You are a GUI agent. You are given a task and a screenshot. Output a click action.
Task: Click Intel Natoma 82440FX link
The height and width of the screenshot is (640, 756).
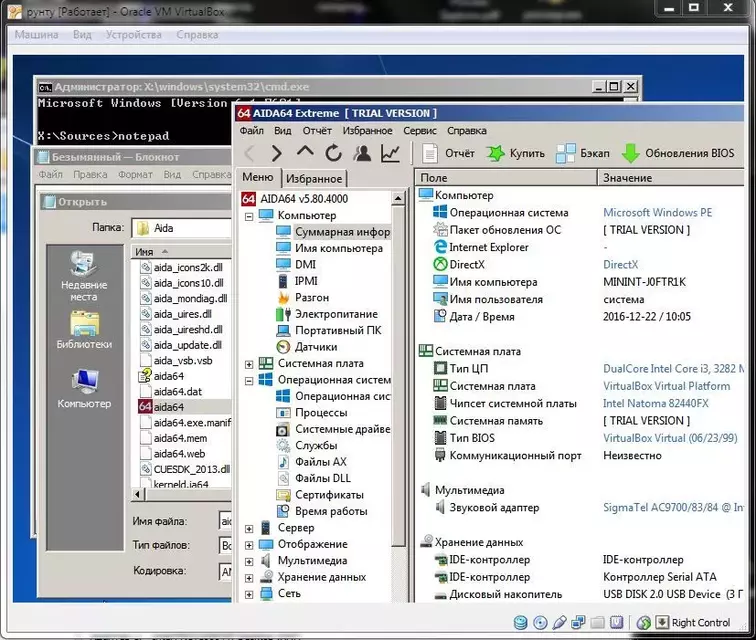point(656,404)
